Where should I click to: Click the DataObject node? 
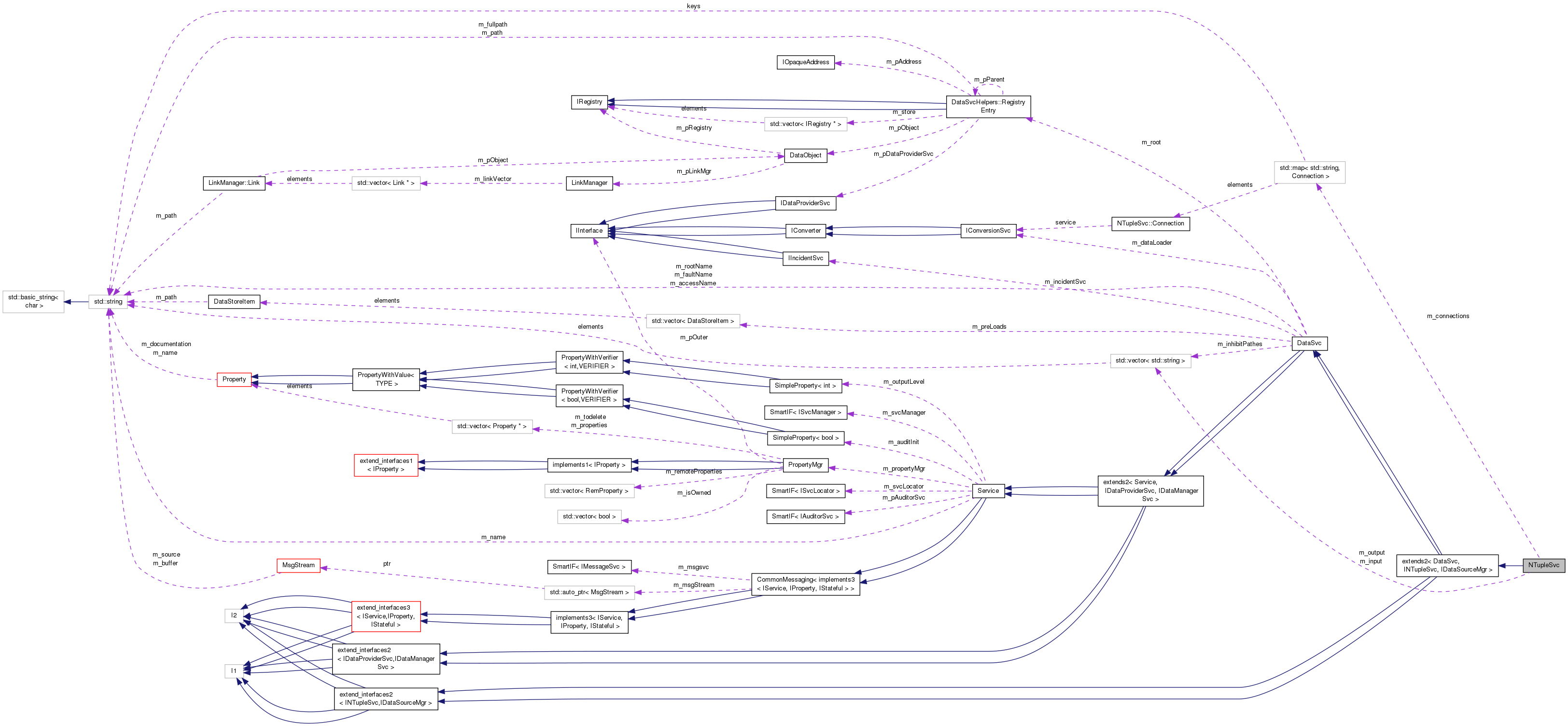click(x=805, y=155)
